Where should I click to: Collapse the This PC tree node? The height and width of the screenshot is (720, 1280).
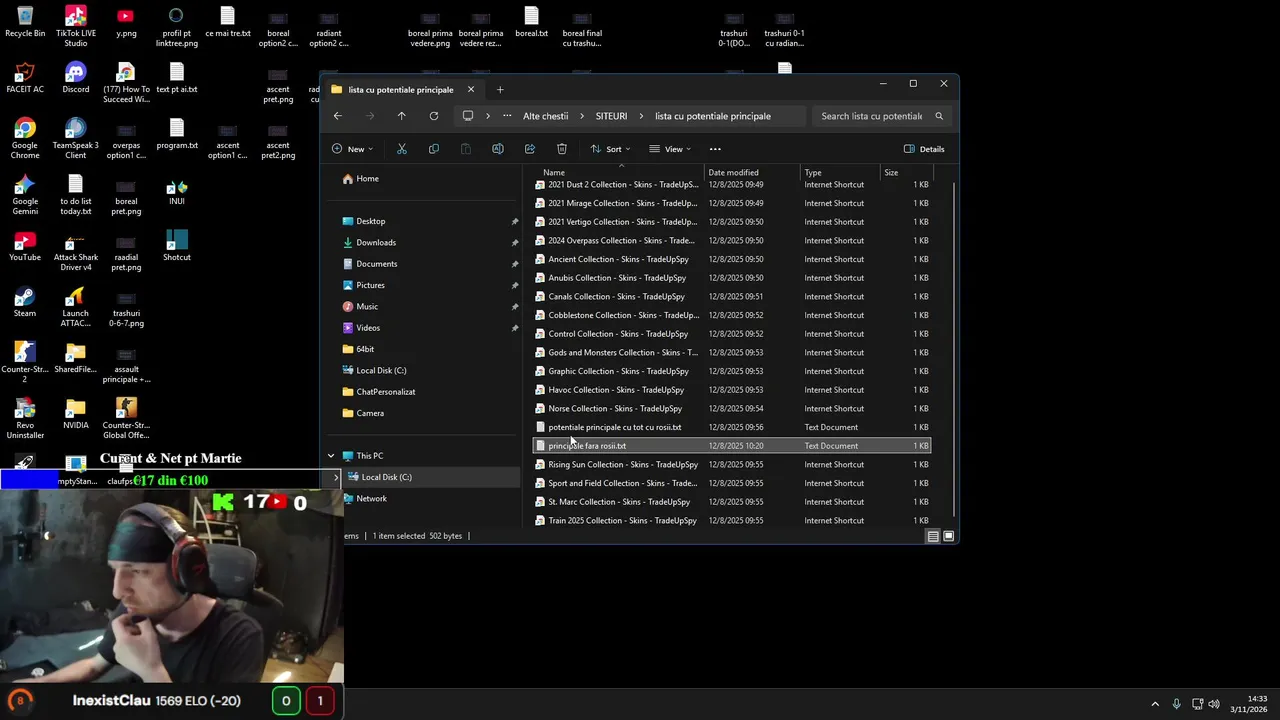click(331, 456)
